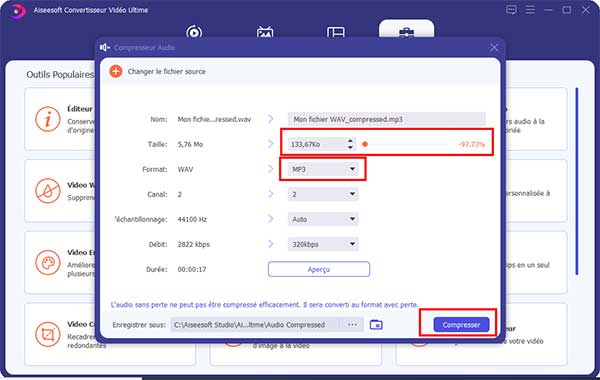Click the source name Mon fichie...ressed.wav

214,119
